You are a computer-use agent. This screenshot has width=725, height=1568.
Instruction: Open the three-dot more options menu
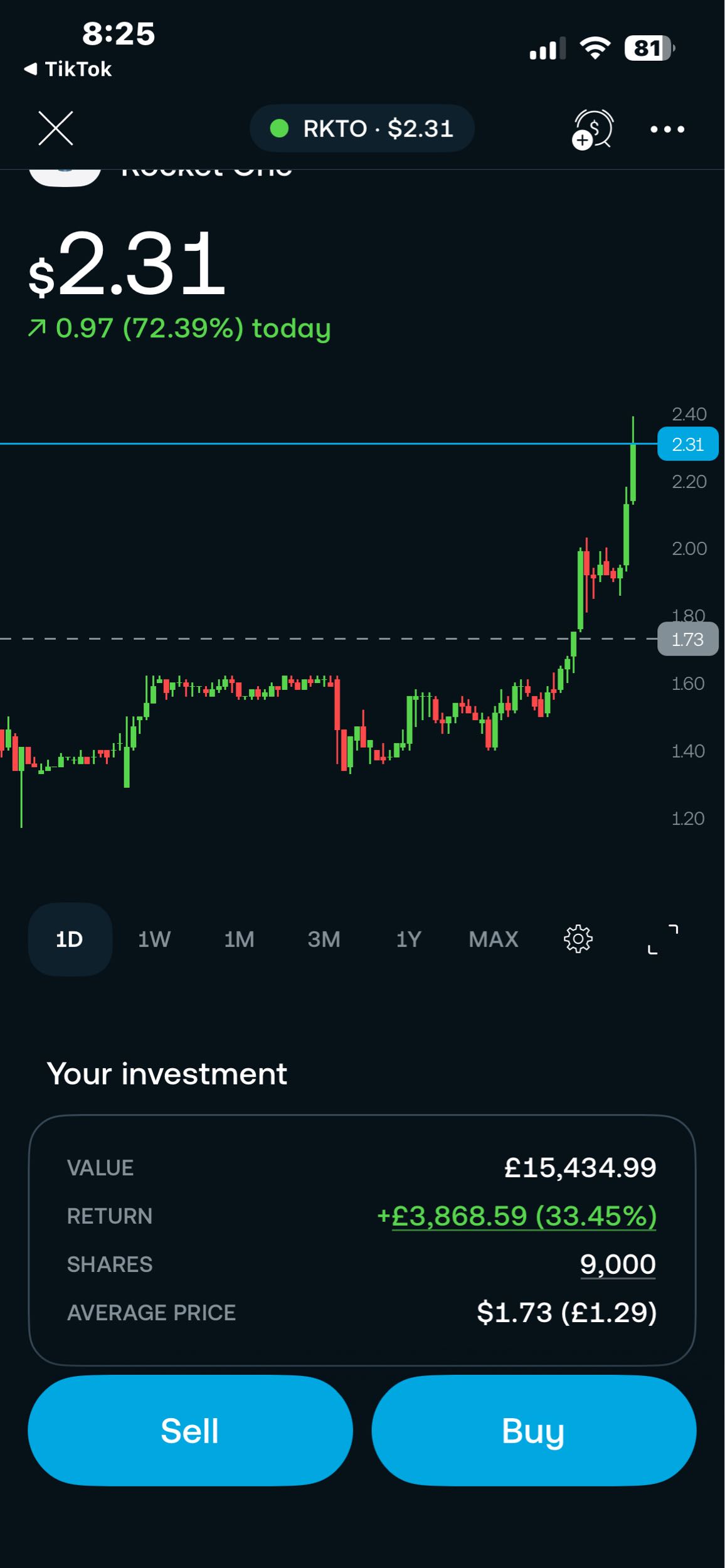(x=667, y=129)
